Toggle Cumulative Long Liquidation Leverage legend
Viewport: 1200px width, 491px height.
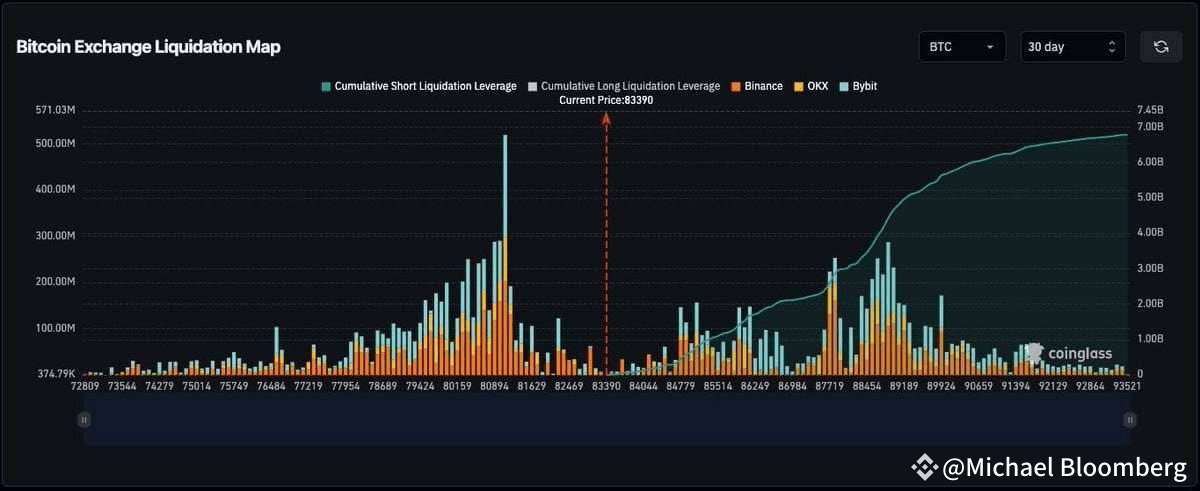(x=624, y=86)
